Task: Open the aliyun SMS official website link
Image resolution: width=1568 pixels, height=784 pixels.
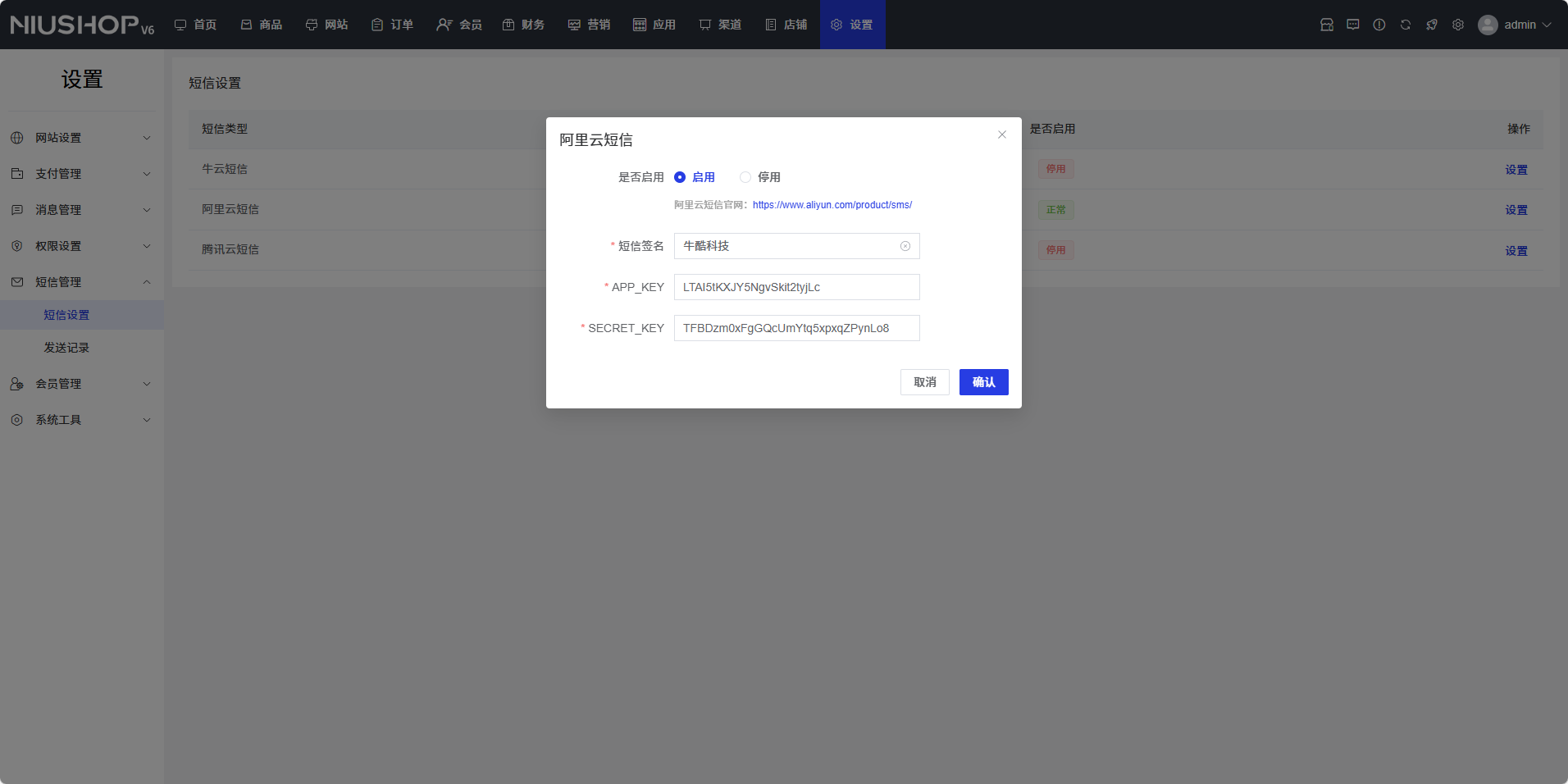Action: click(x=832, y=205)
